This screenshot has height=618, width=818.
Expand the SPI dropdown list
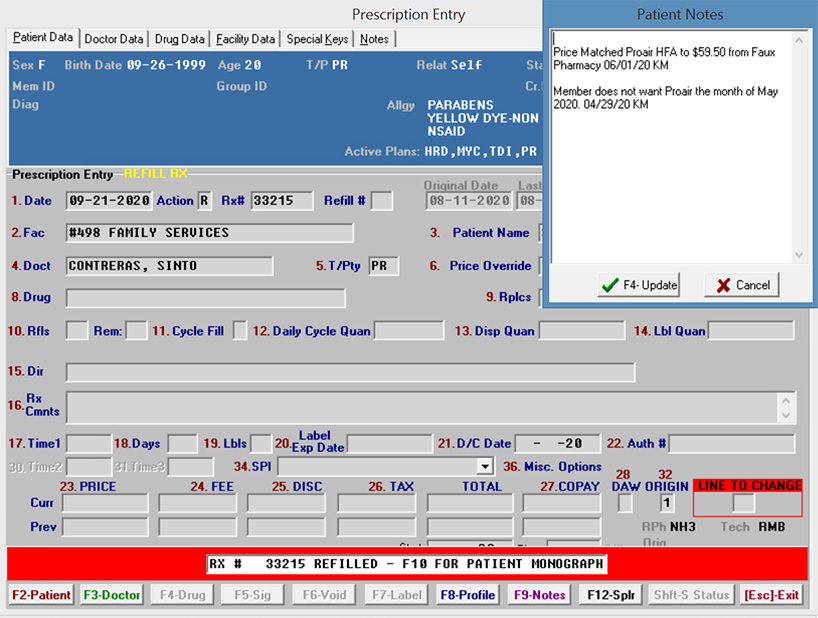(485, 467)
